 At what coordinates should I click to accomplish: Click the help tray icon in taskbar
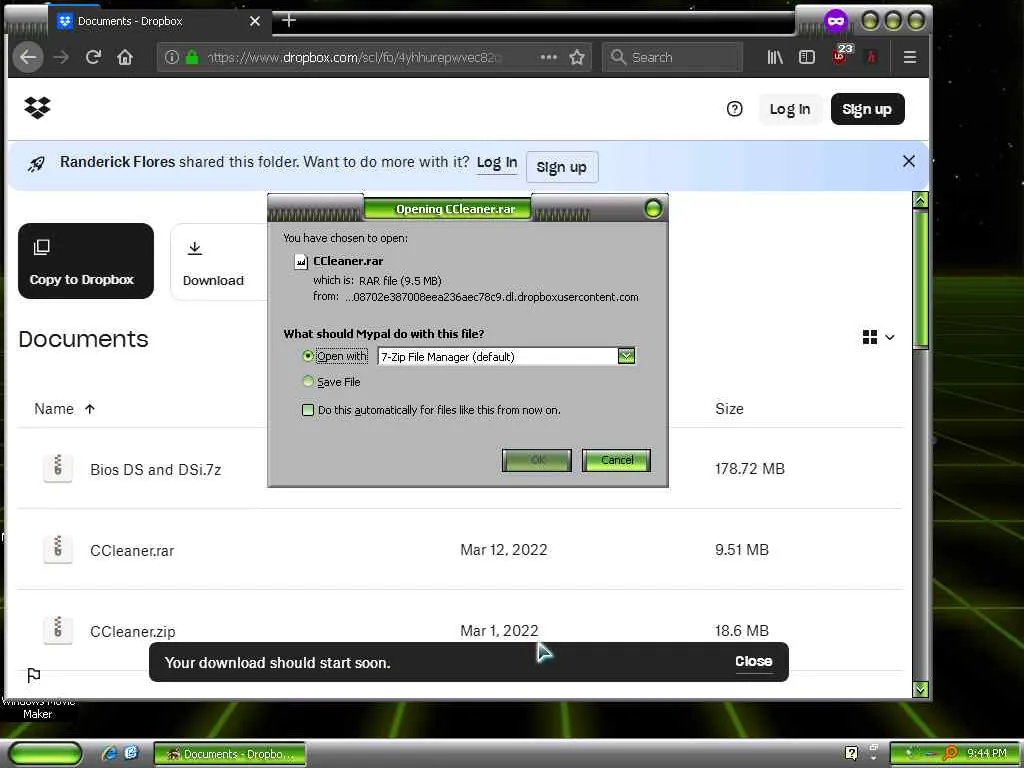pos(851,754)
